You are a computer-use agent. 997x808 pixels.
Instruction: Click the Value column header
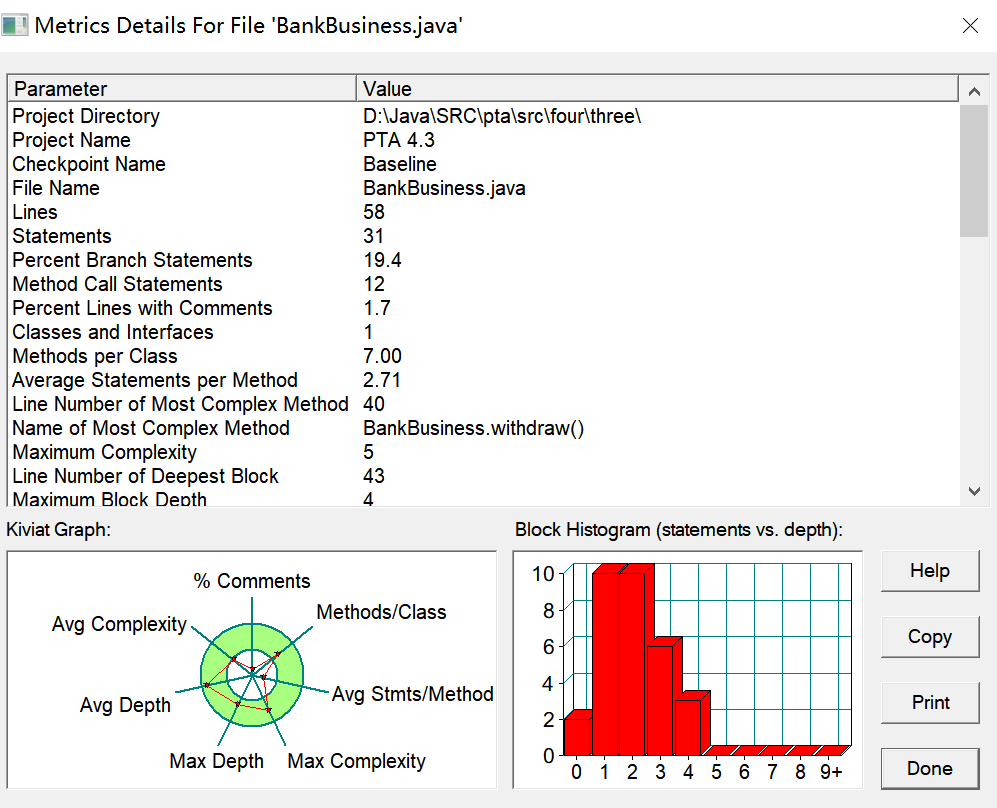click(657, 89)
